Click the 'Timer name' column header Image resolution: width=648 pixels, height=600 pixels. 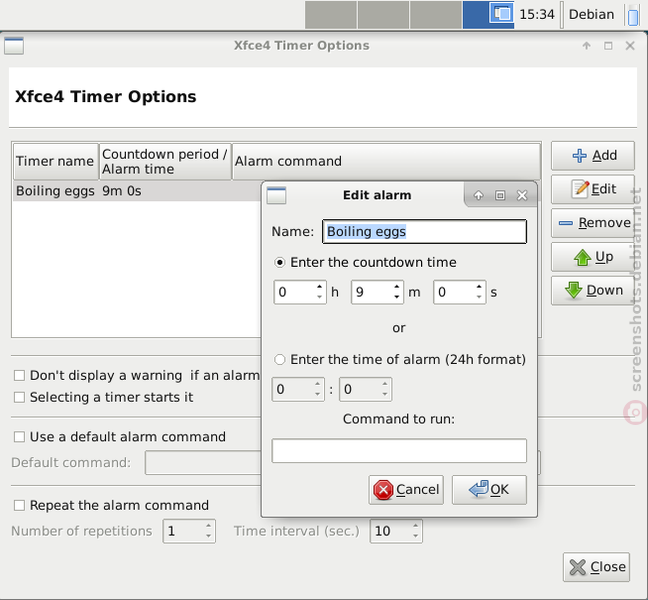click(55, 161)
